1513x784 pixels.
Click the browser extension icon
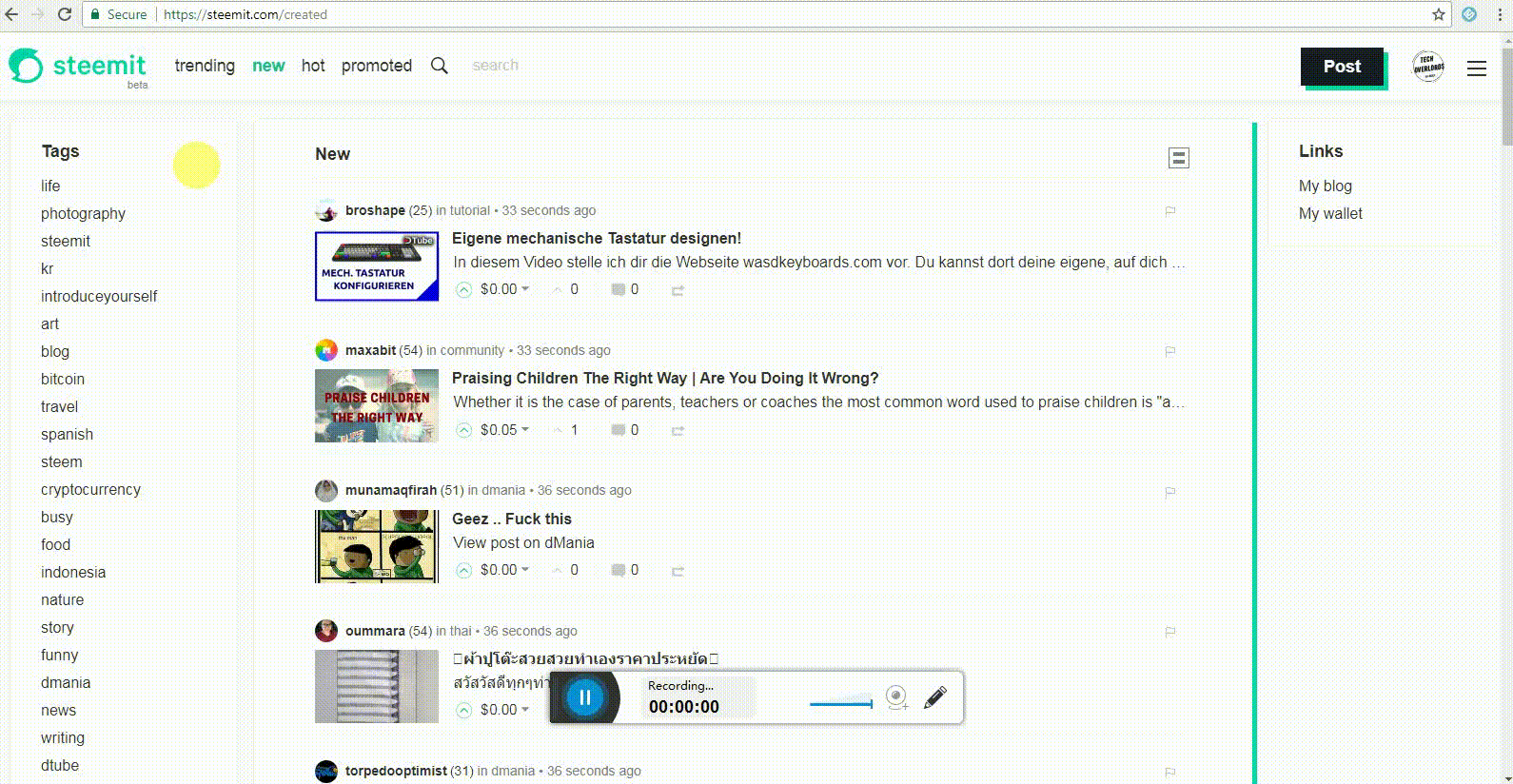1469,14
